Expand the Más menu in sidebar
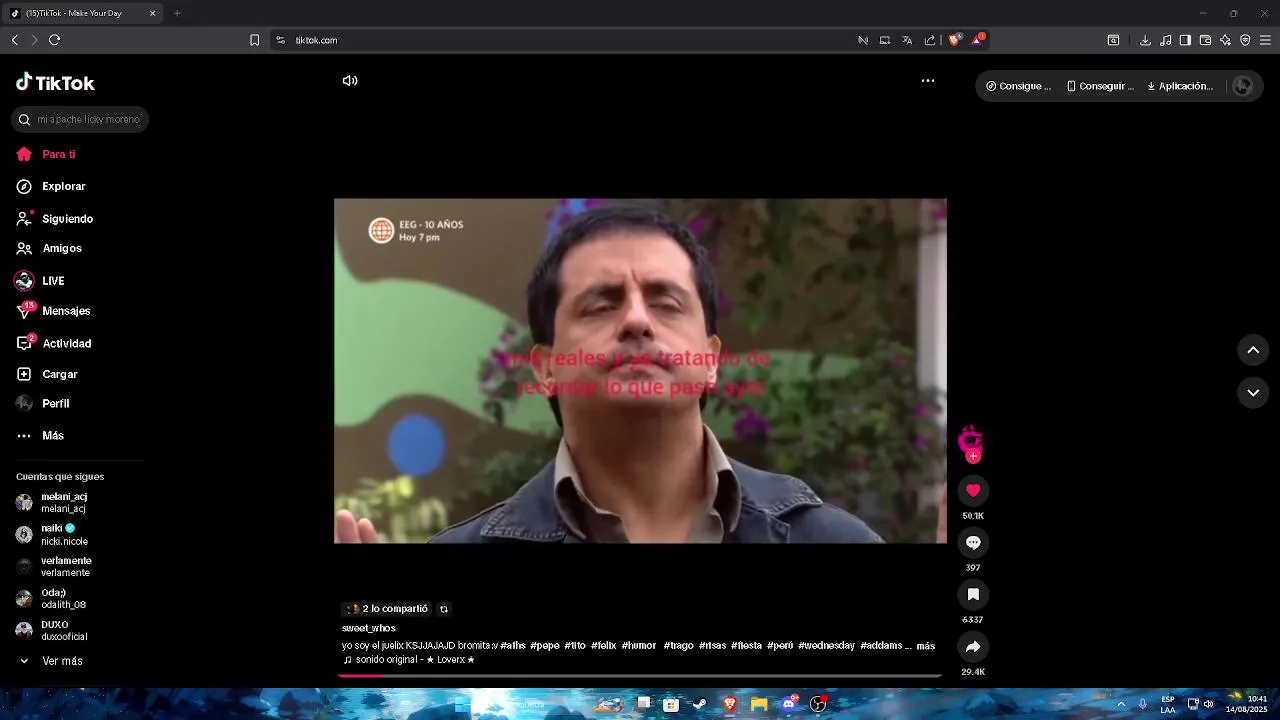Viewport: 1280px width, 720px height. click(x=40, y=435)
